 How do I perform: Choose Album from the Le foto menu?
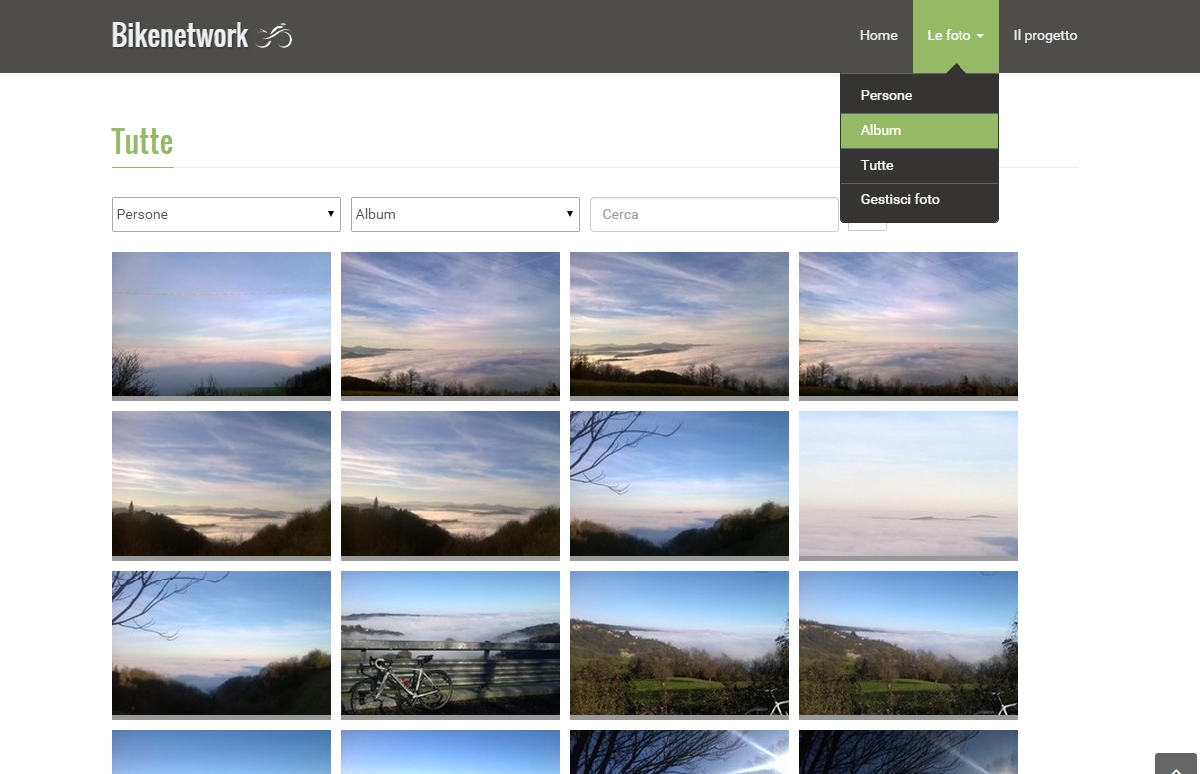coord(919,131)
